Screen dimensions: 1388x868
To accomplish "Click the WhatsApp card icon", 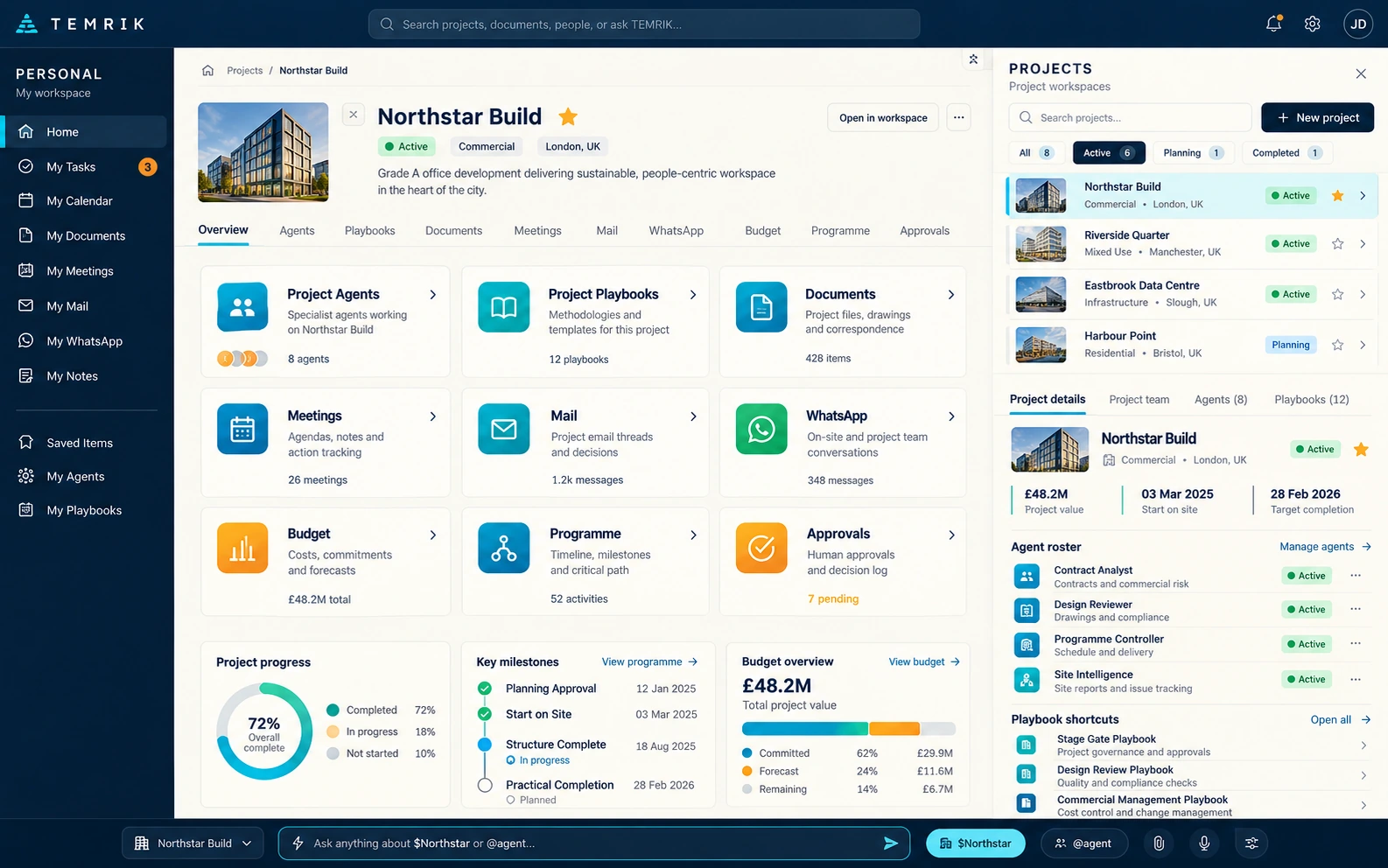I will point(761,429).
